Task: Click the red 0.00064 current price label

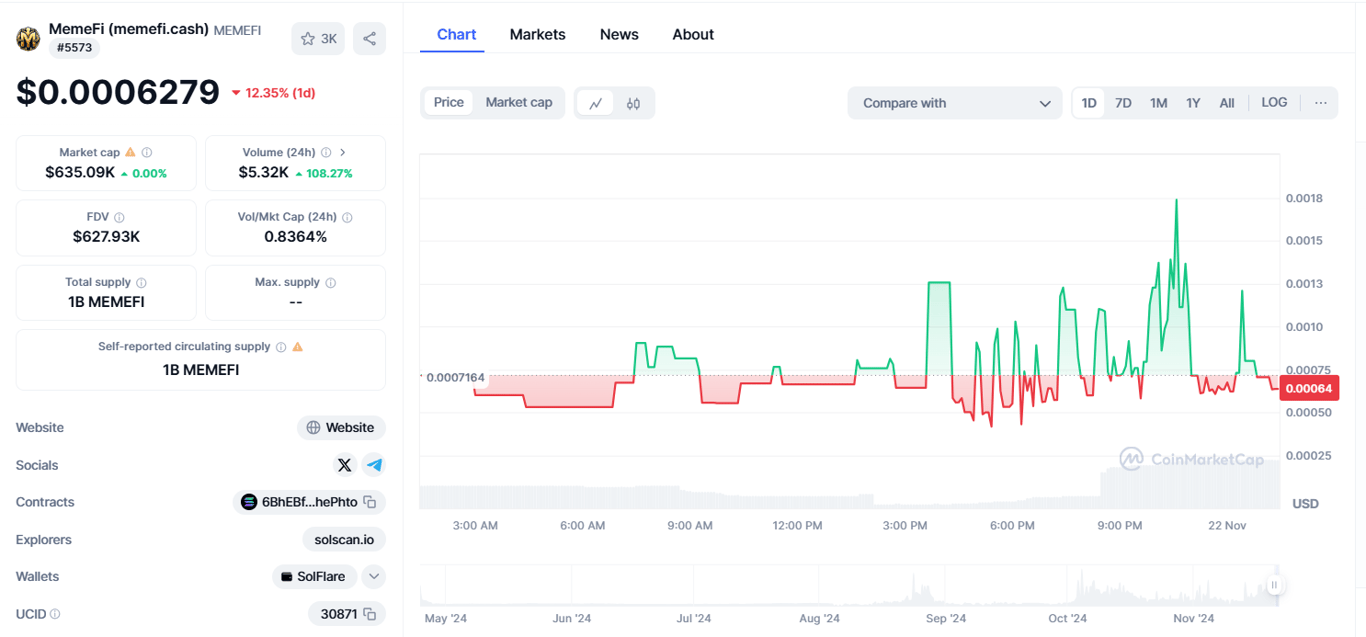Action: pos(1308,388)
